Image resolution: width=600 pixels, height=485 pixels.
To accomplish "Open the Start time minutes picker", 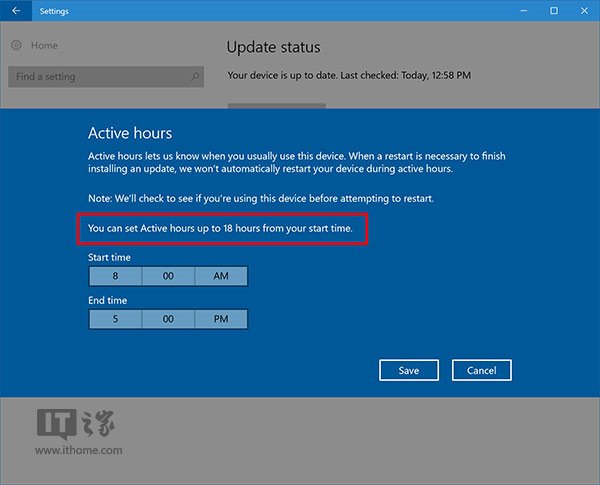I will tap(168, 277).
